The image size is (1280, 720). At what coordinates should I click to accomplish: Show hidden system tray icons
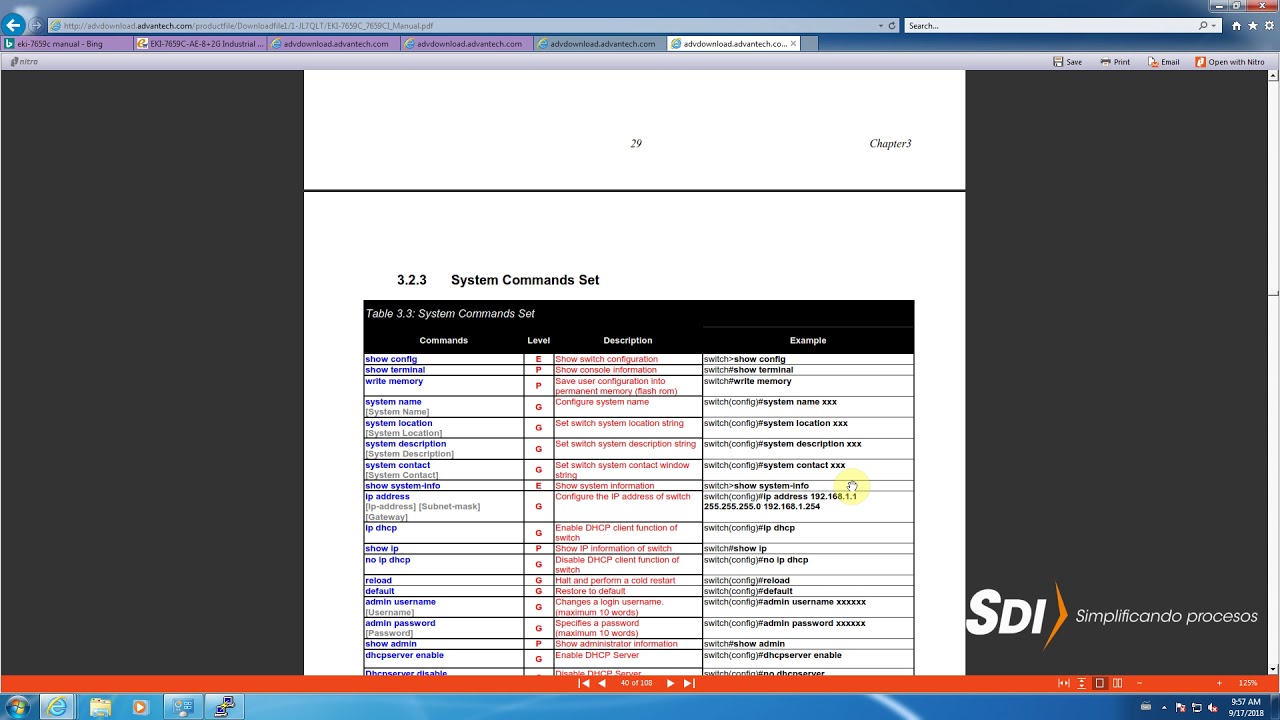click(x=1164, y=708)
